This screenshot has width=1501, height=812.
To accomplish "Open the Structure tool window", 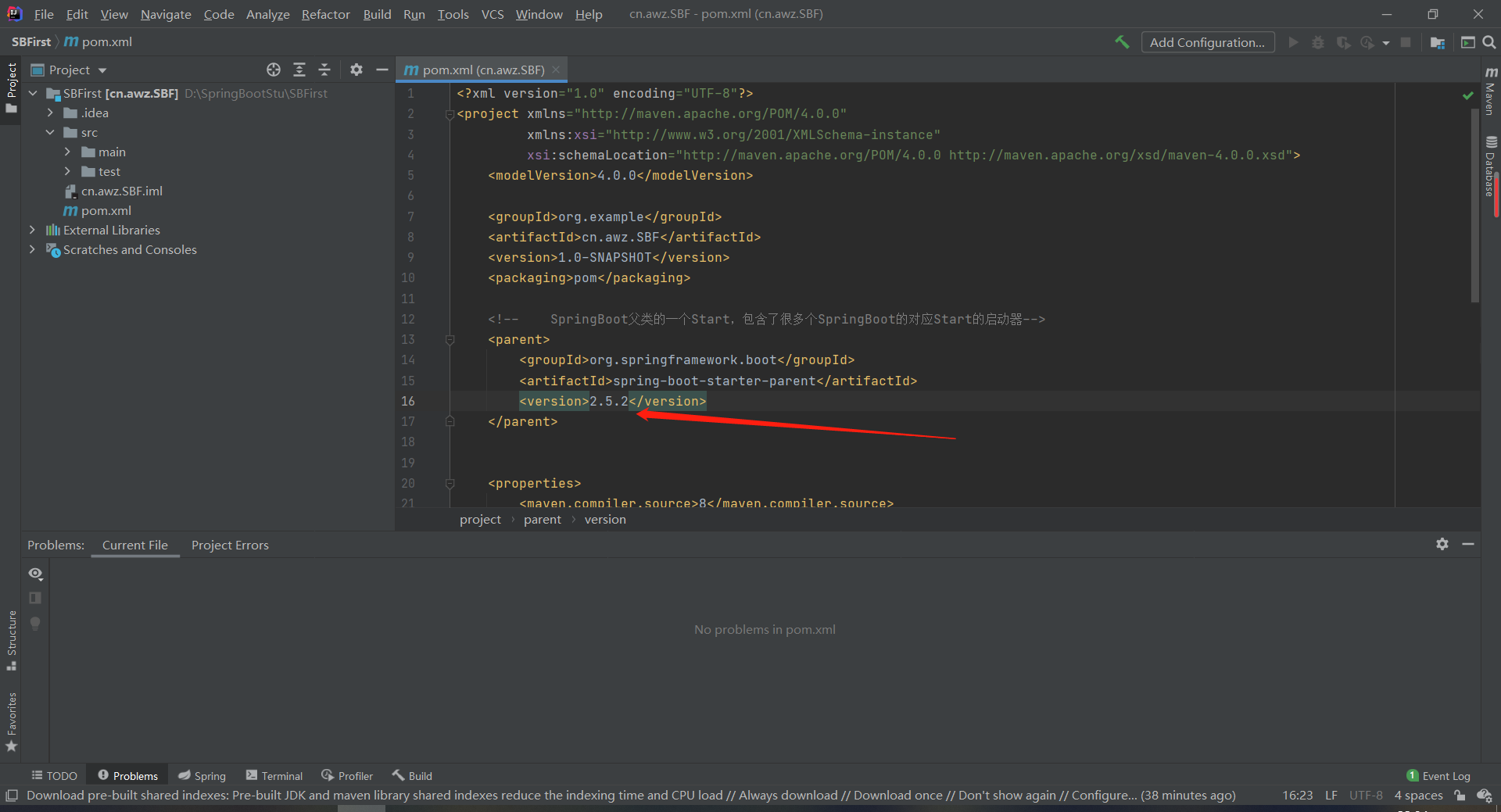I will pyautogui.click(x=11, y=640).
